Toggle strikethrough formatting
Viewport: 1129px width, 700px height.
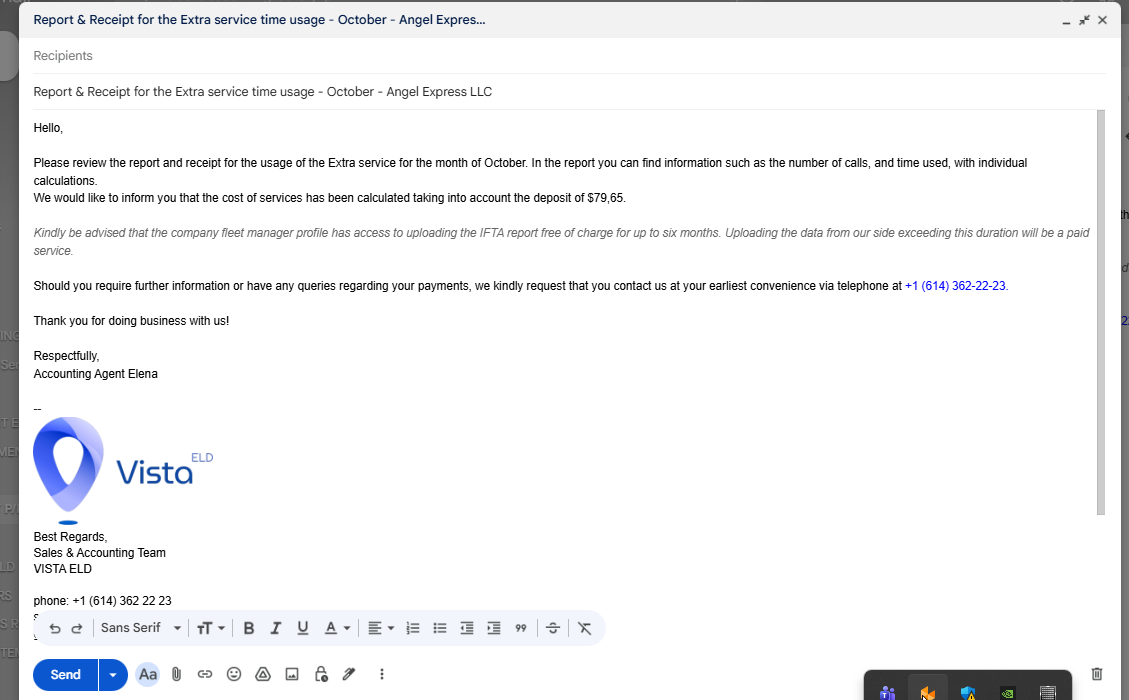click(x=553, y=628)
